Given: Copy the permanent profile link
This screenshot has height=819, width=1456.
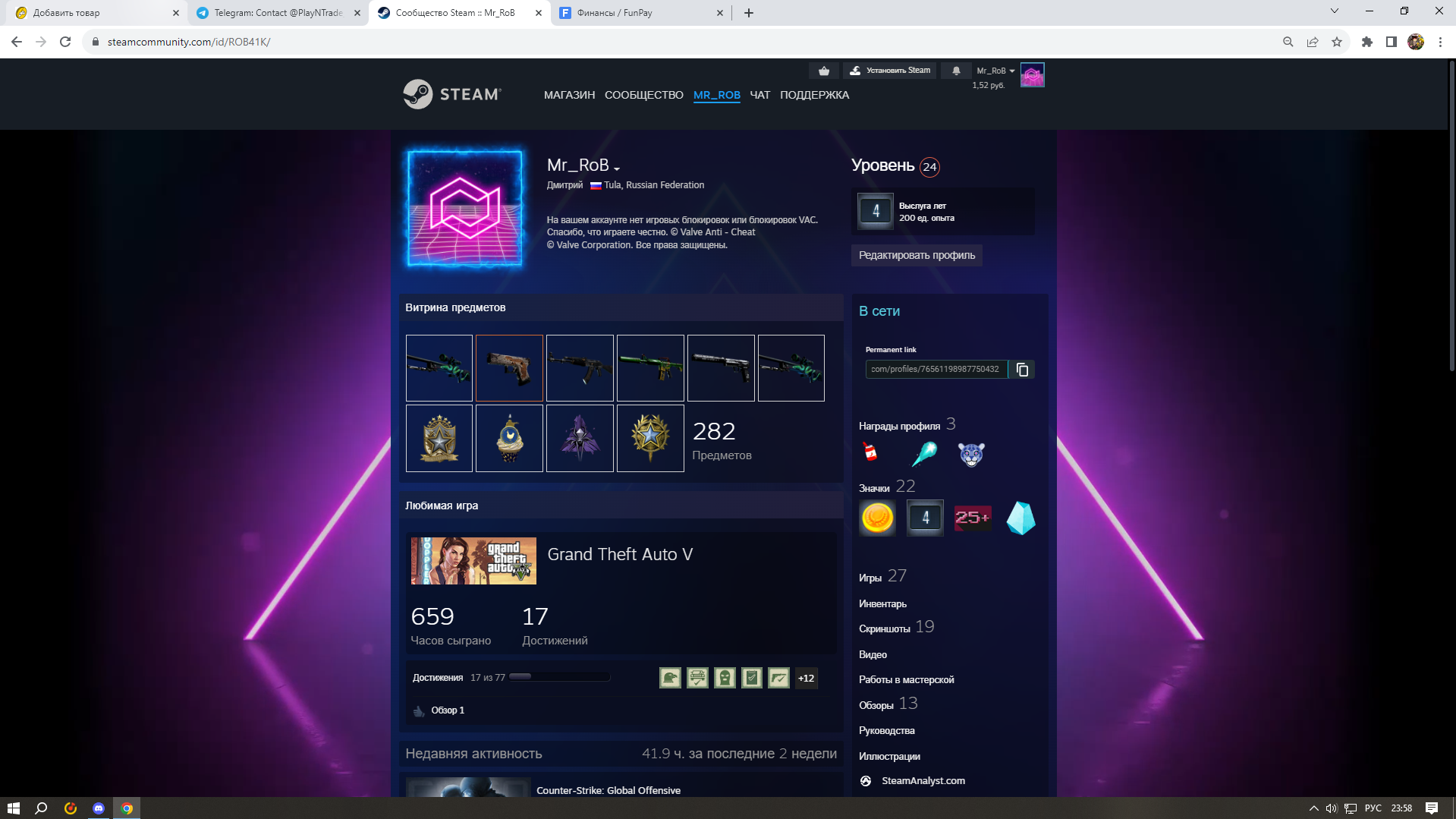Looking at the screenshot, I should [x=1022, y=370].
